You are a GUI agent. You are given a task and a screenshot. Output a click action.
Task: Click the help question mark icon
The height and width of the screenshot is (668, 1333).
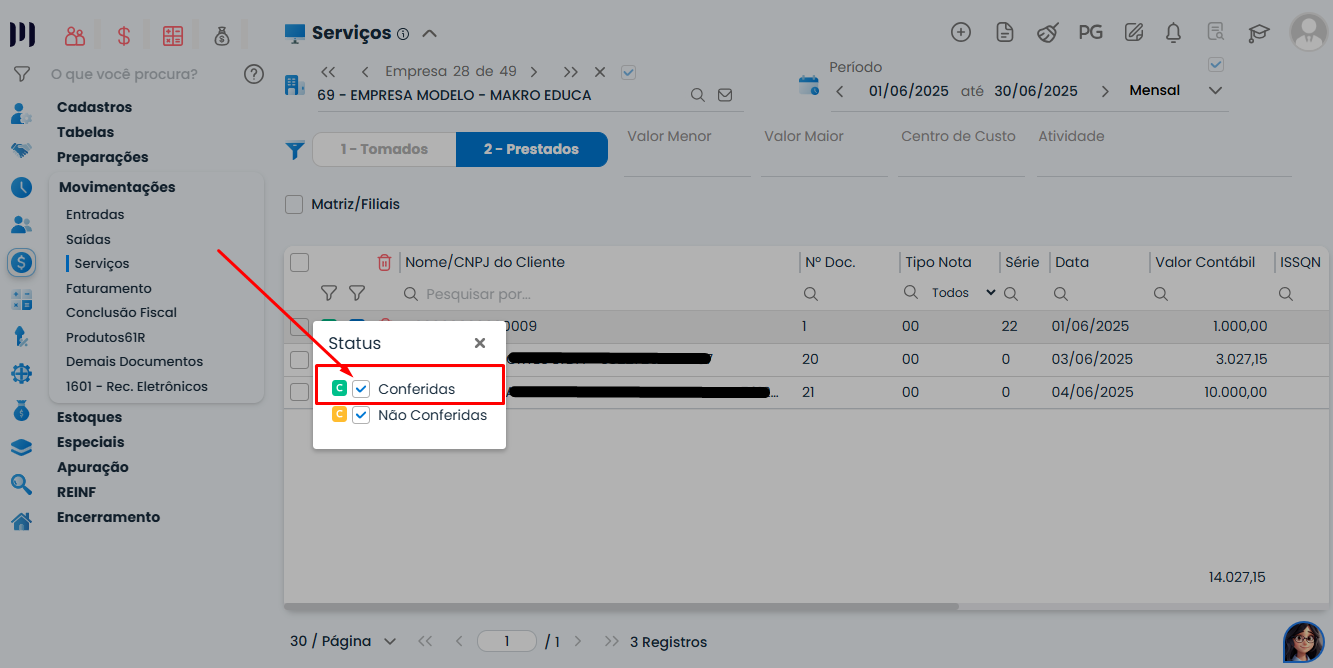[x=254, y=74]
